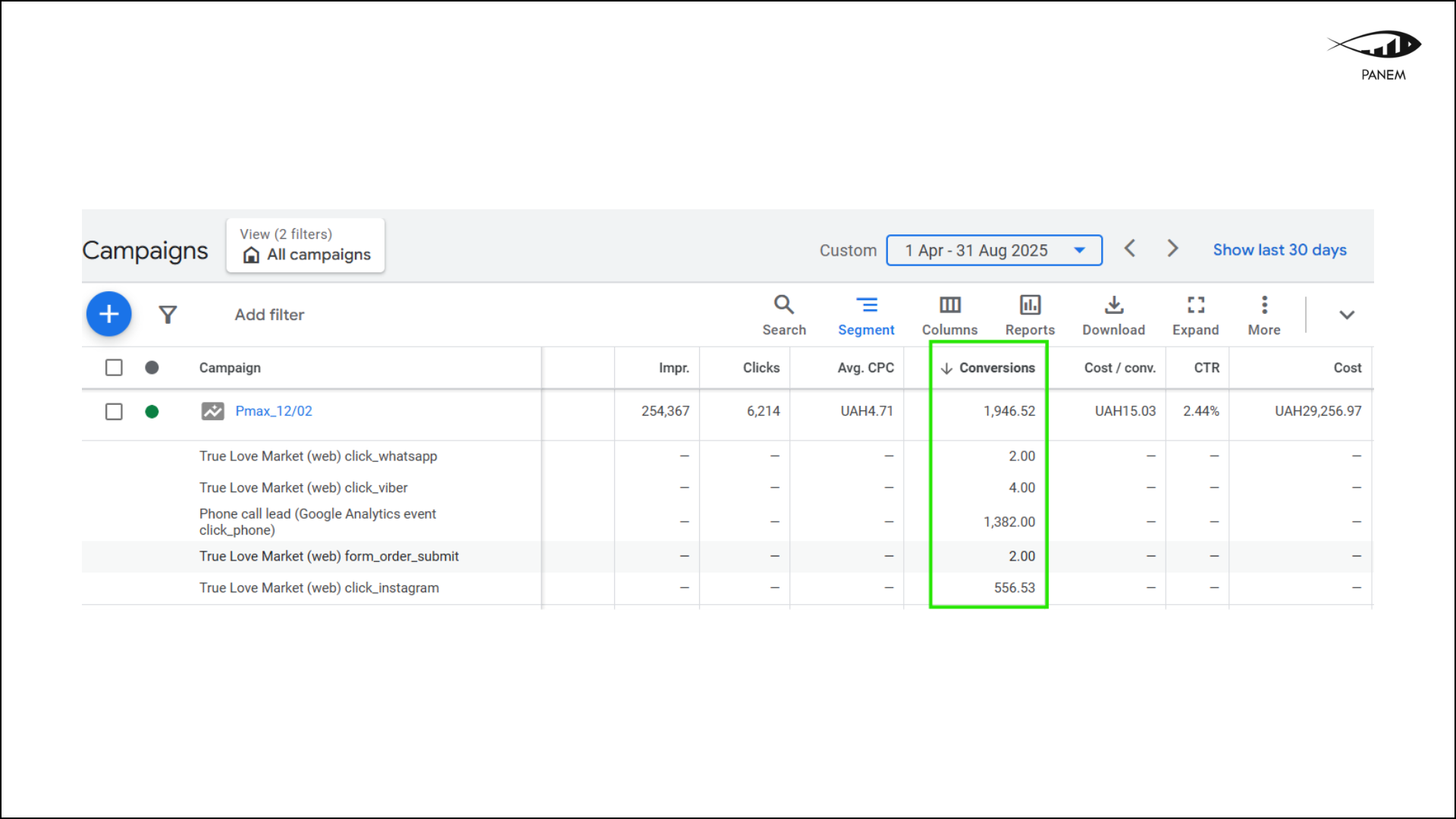Open View (2 filters) All campaigns menu
1456x819 pixels.
click(305, 245)
